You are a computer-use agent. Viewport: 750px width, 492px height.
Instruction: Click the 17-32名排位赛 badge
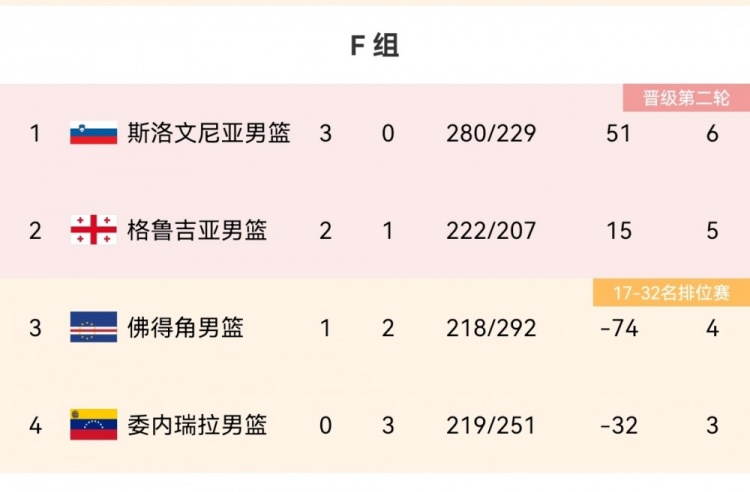[671, 293]
